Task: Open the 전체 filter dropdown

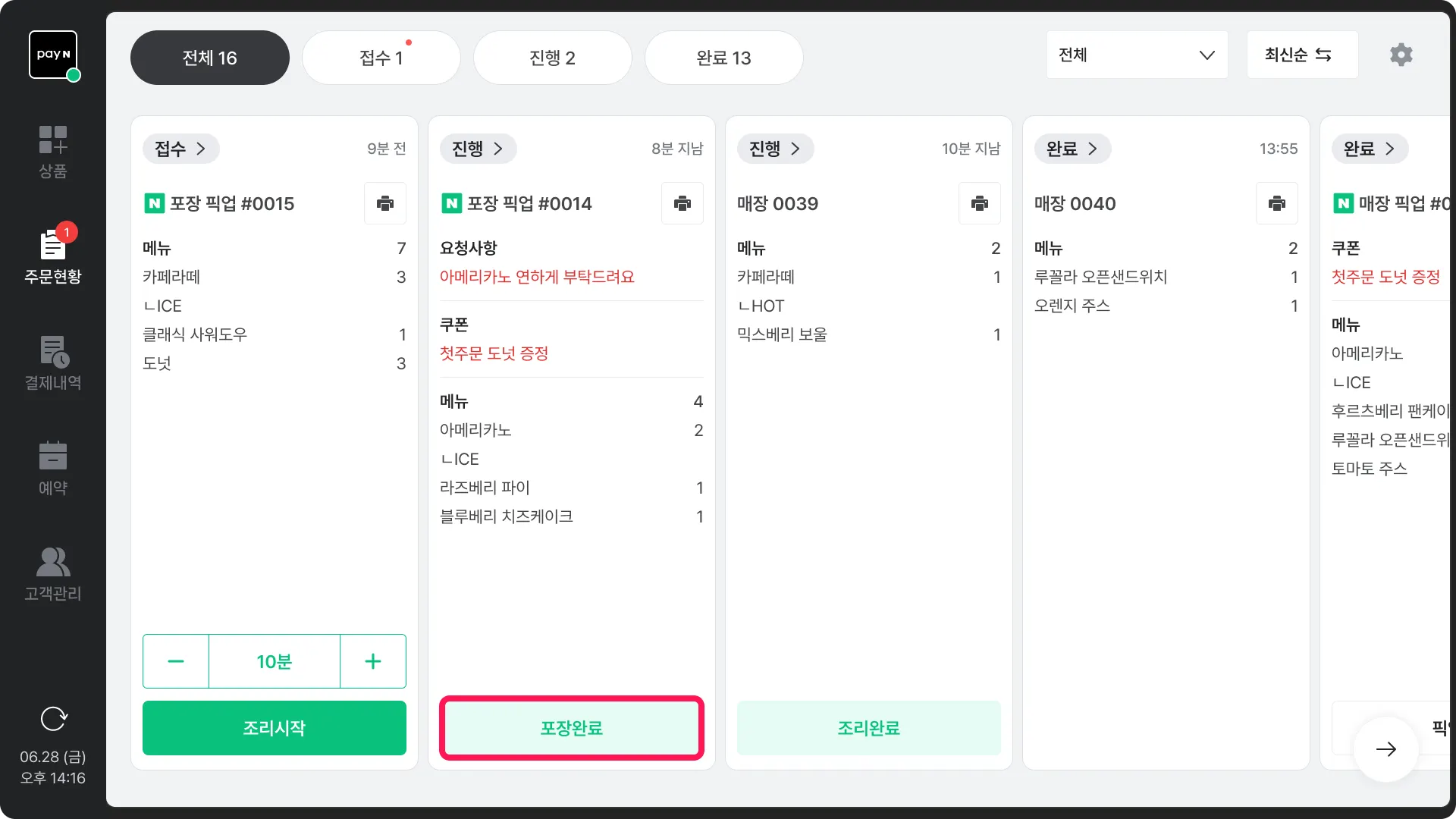Action: (x=1136, y=55)
